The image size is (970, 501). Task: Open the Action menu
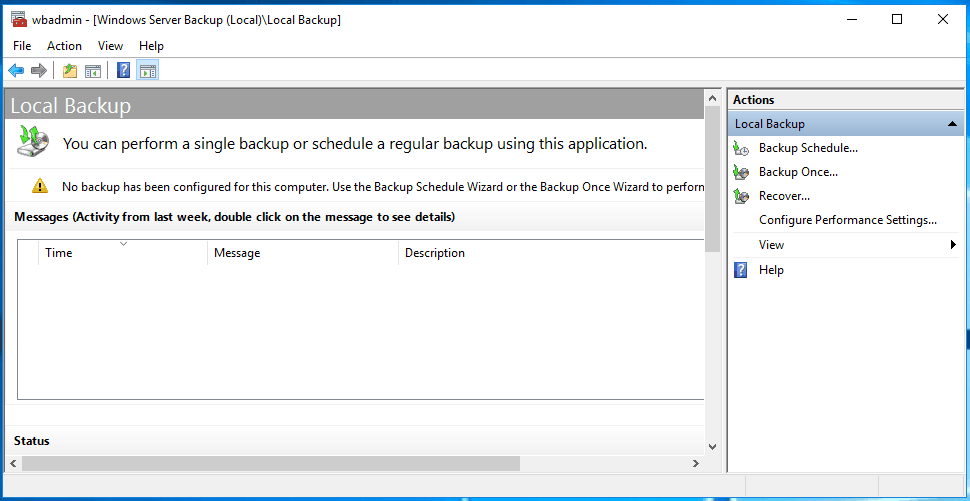point(64,46)
